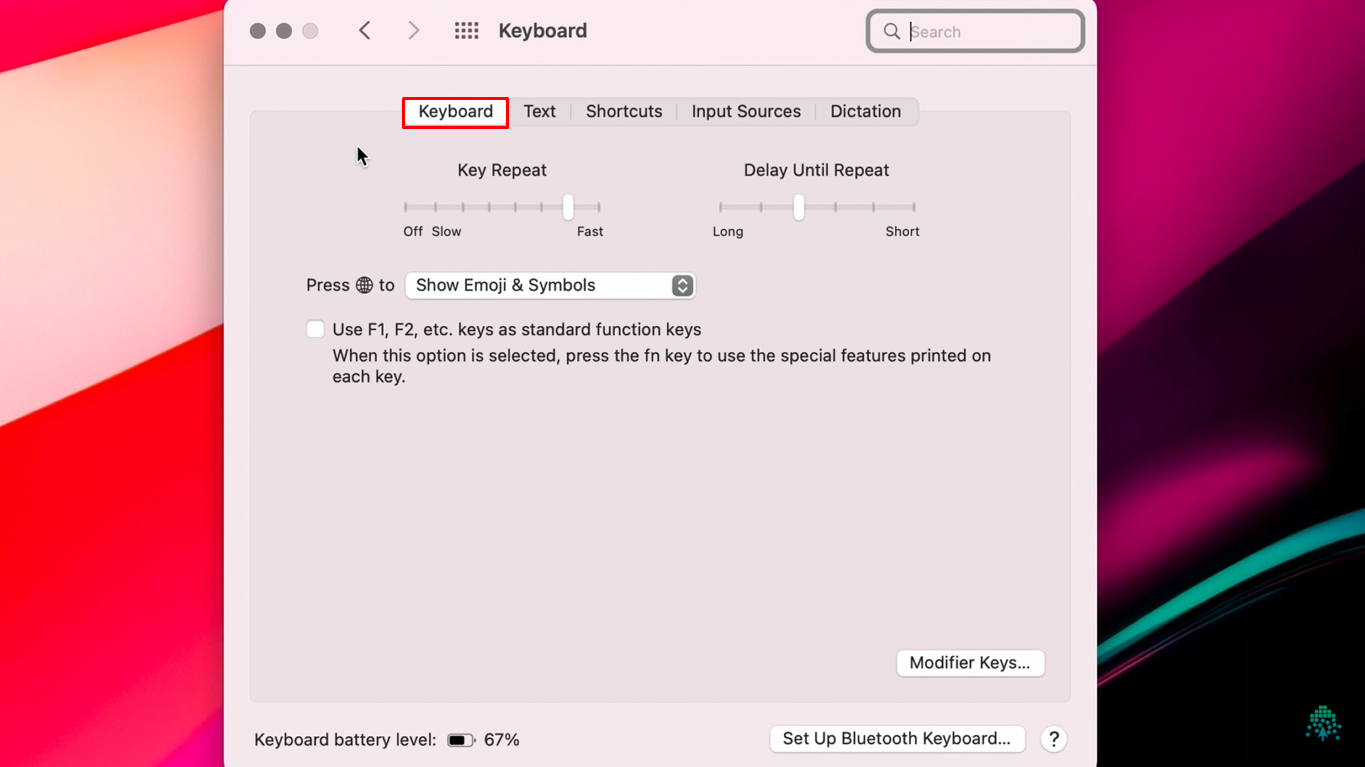This screenshot has width=1365, height=767.
Task: Switch to the Dictation tab
Action: [865, 111]
